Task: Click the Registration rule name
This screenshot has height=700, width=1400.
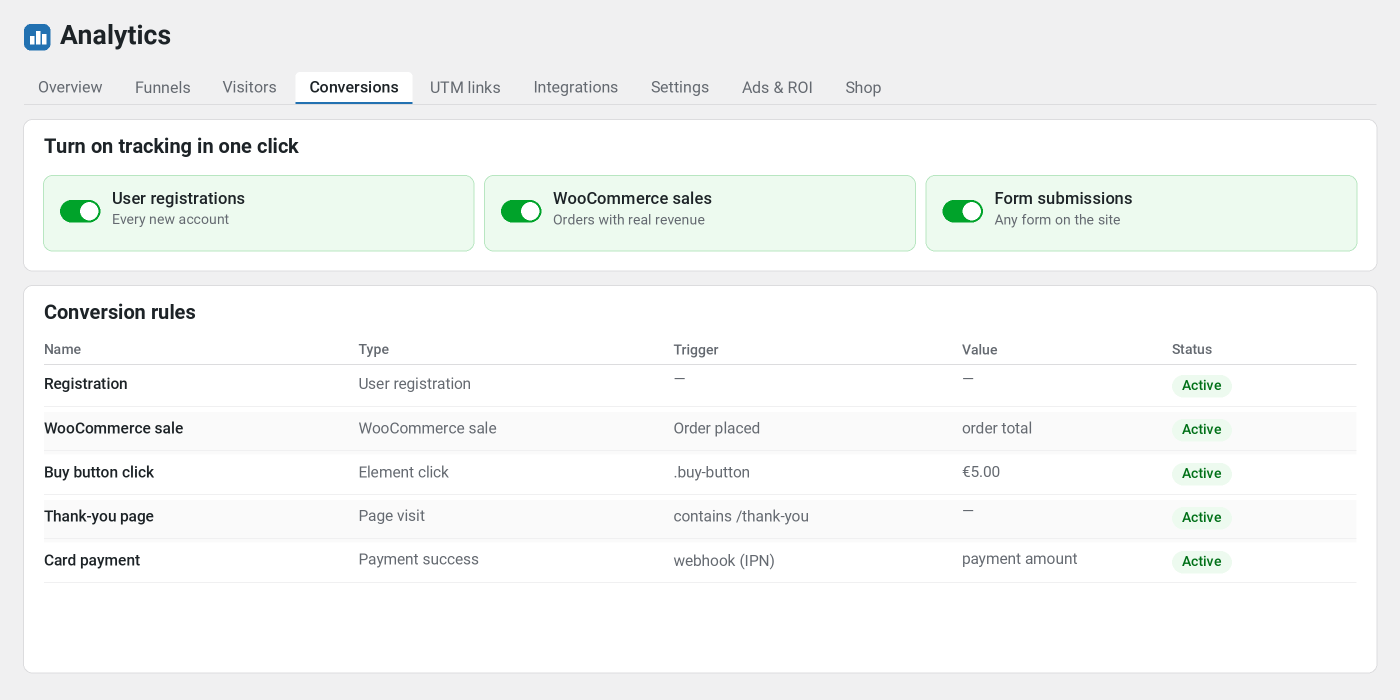Action: pyautogui.click(x=86, y=384)
